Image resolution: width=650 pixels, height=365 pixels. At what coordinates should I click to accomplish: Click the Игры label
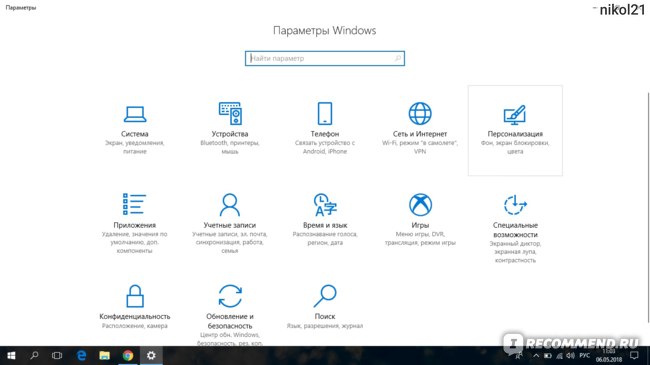pyautogui.click(x=420, y=225)
